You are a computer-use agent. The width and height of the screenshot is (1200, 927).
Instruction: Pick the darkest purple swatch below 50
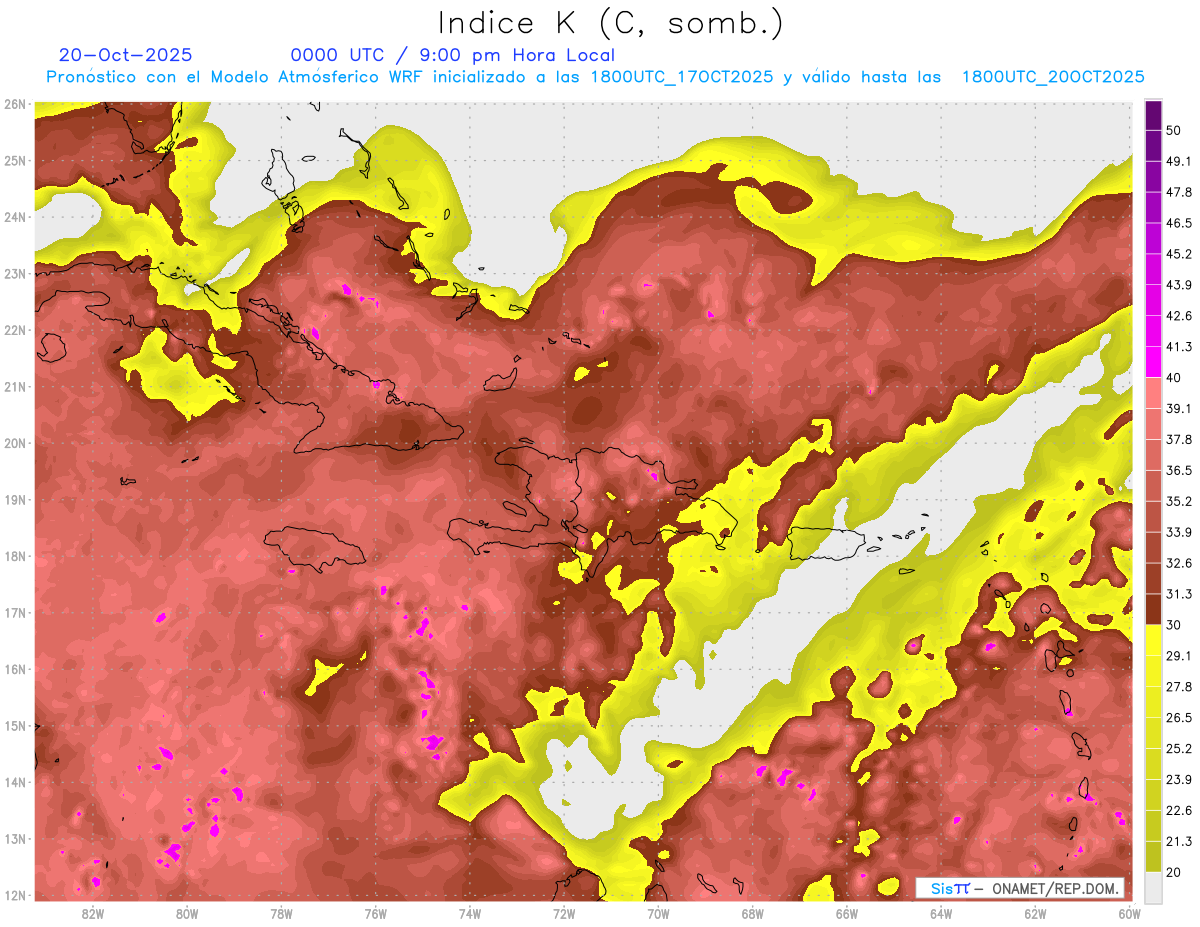1153,116
